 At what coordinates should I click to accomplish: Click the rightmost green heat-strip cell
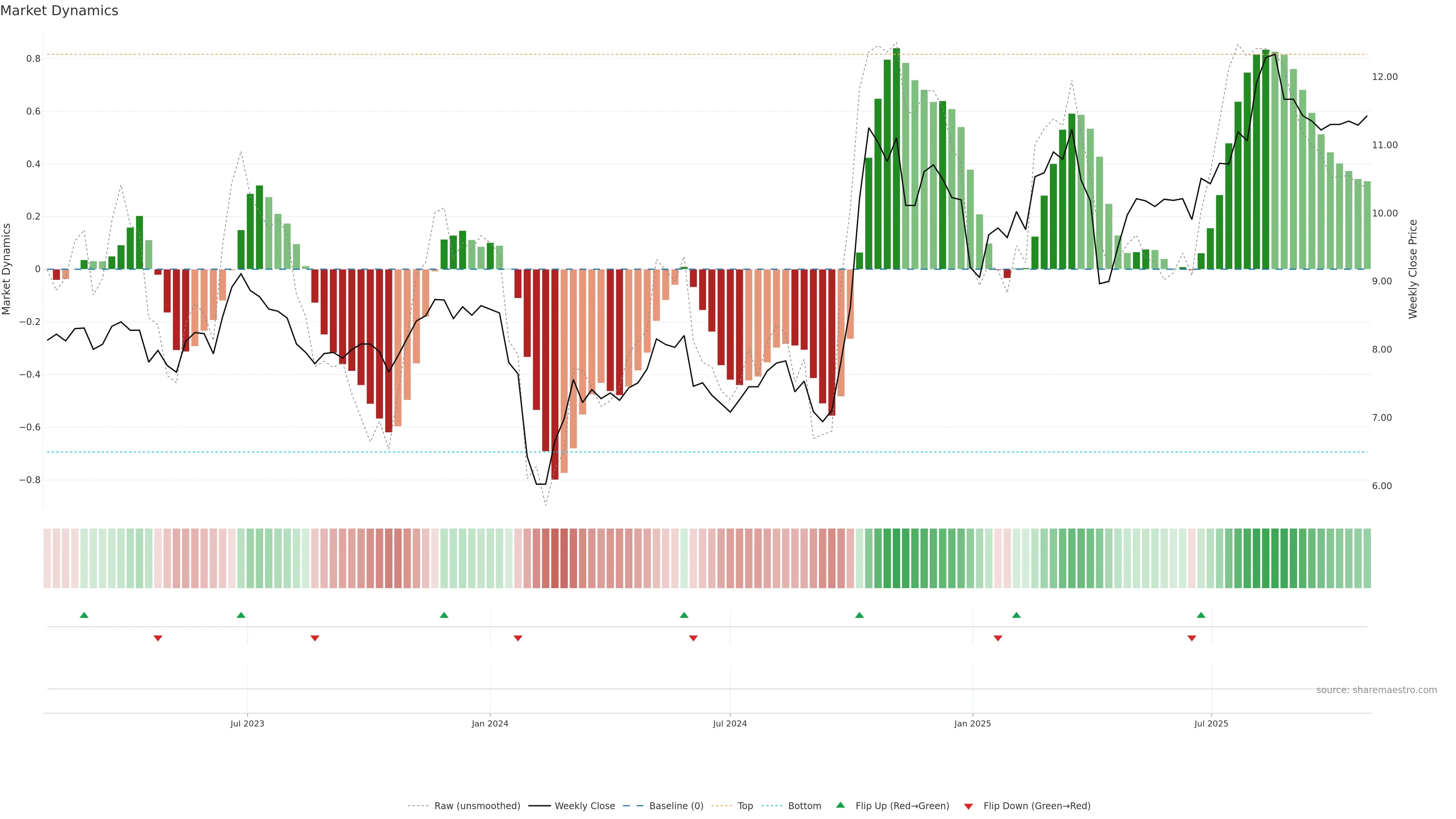click(x=1367, y=559)
